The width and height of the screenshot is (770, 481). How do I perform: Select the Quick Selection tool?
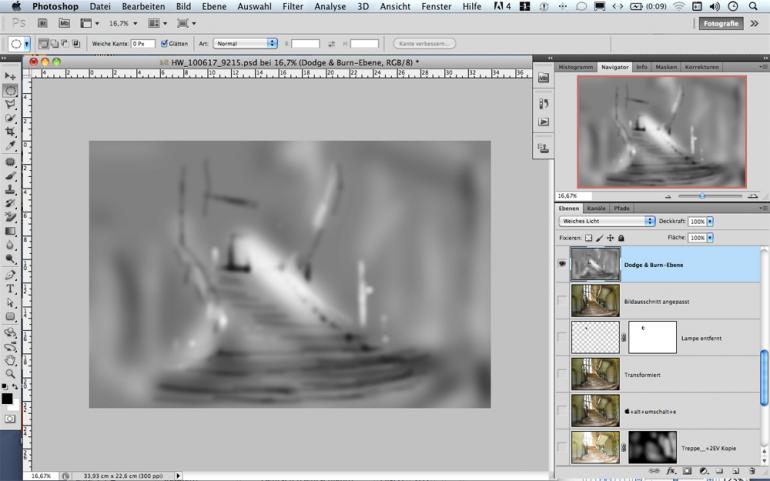click(10, 118)
